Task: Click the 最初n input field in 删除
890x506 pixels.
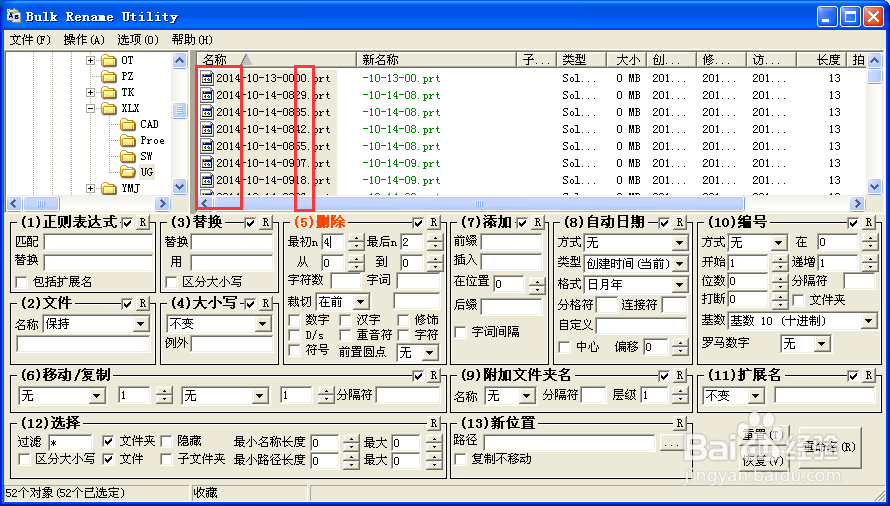Action: pyautogui.click(x=333, y=242)
